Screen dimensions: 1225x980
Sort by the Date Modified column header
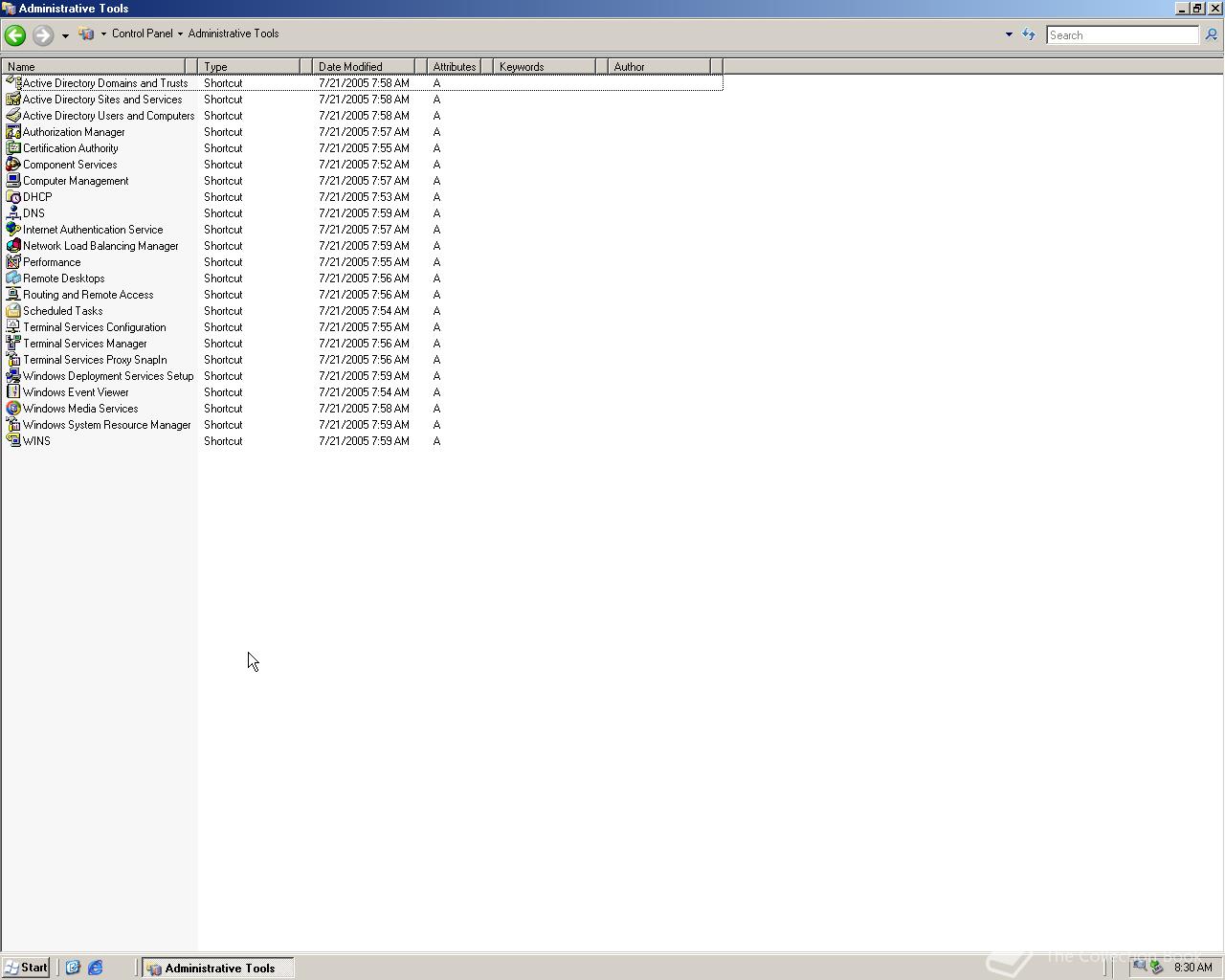click(x=364, y=66)
